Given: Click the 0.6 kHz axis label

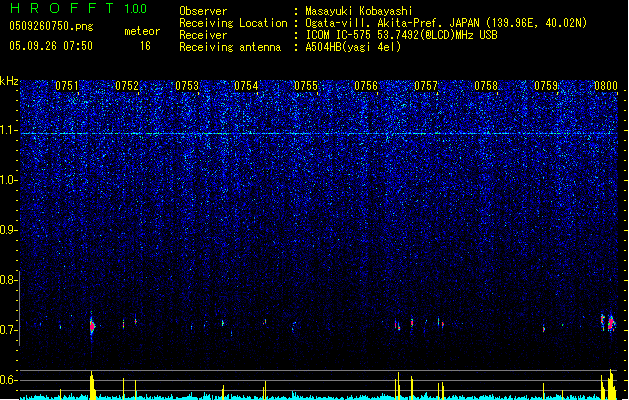Looking at the screenshot, I should 9,380.
